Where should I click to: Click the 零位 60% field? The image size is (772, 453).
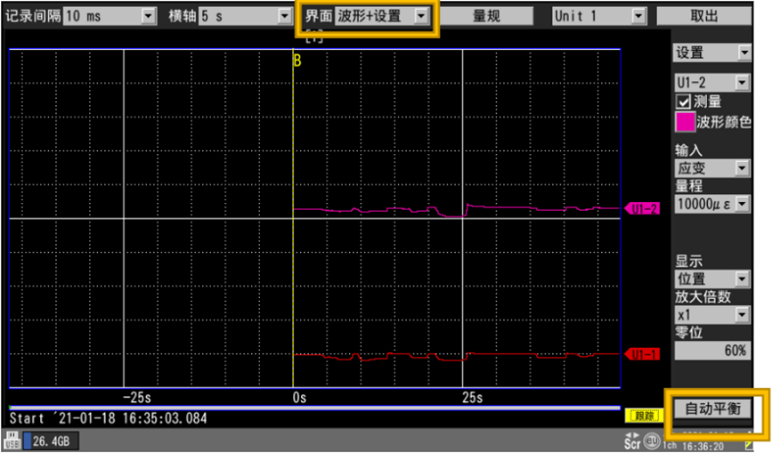click(713, 351)
